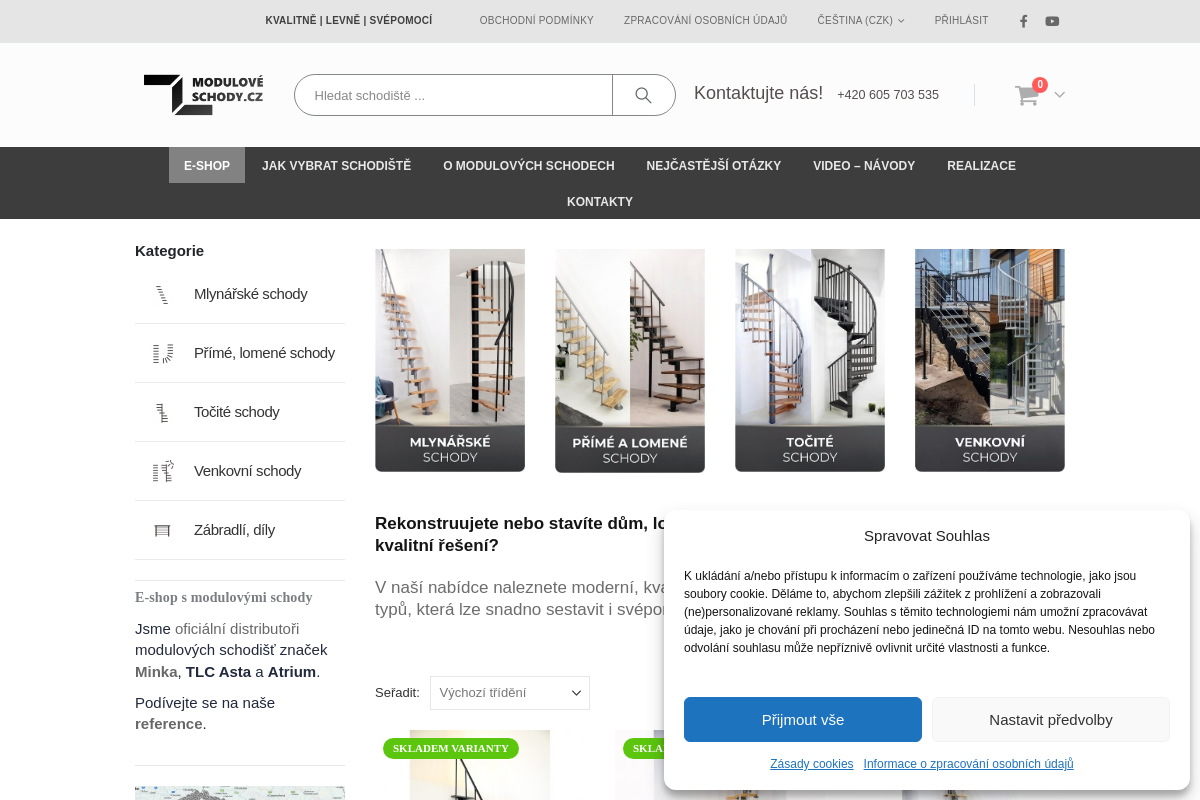Open Zásady cookies link
This screenshot has width=1200, height=800.
point(812,763)
